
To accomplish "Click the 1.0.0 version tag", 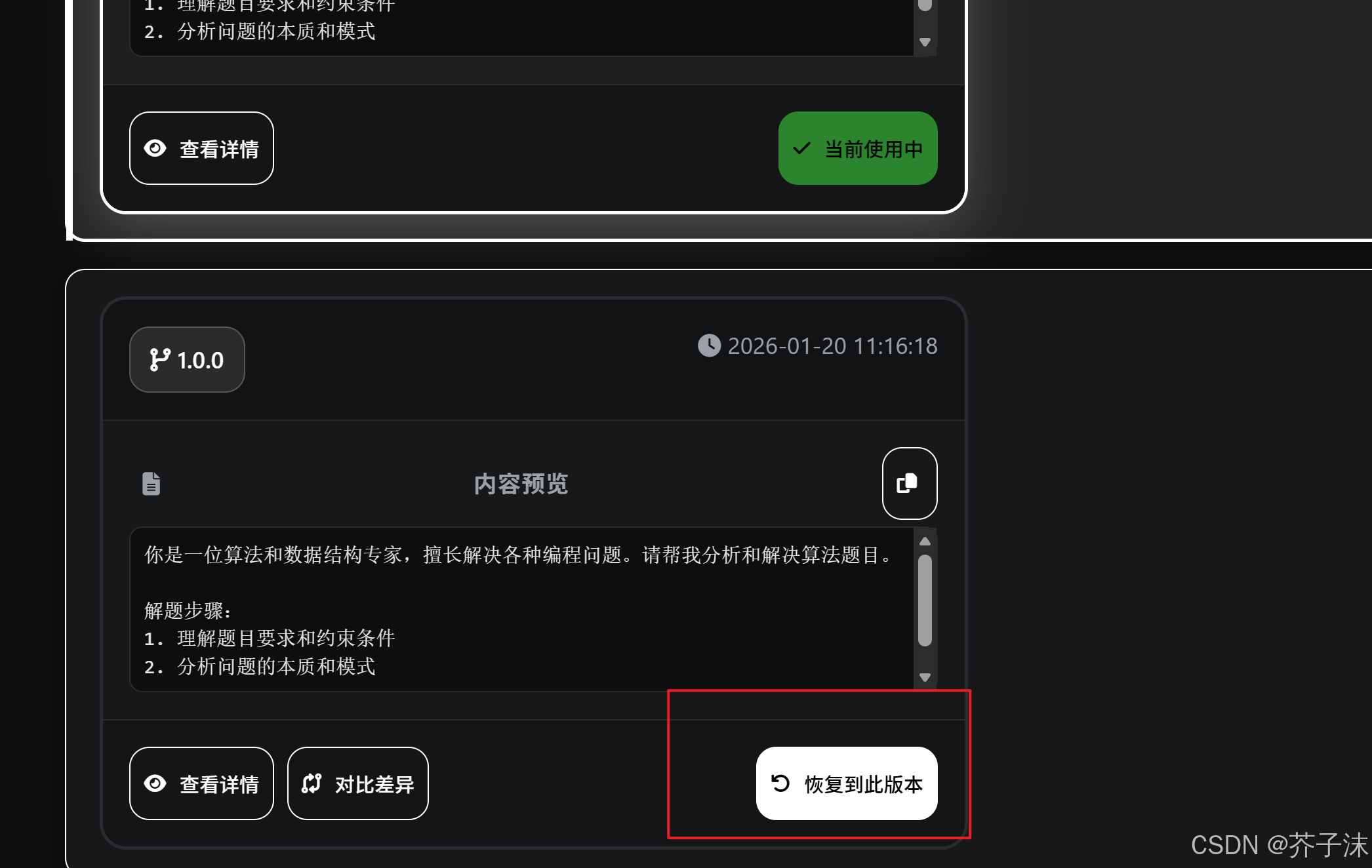I will tap(187, 360).
